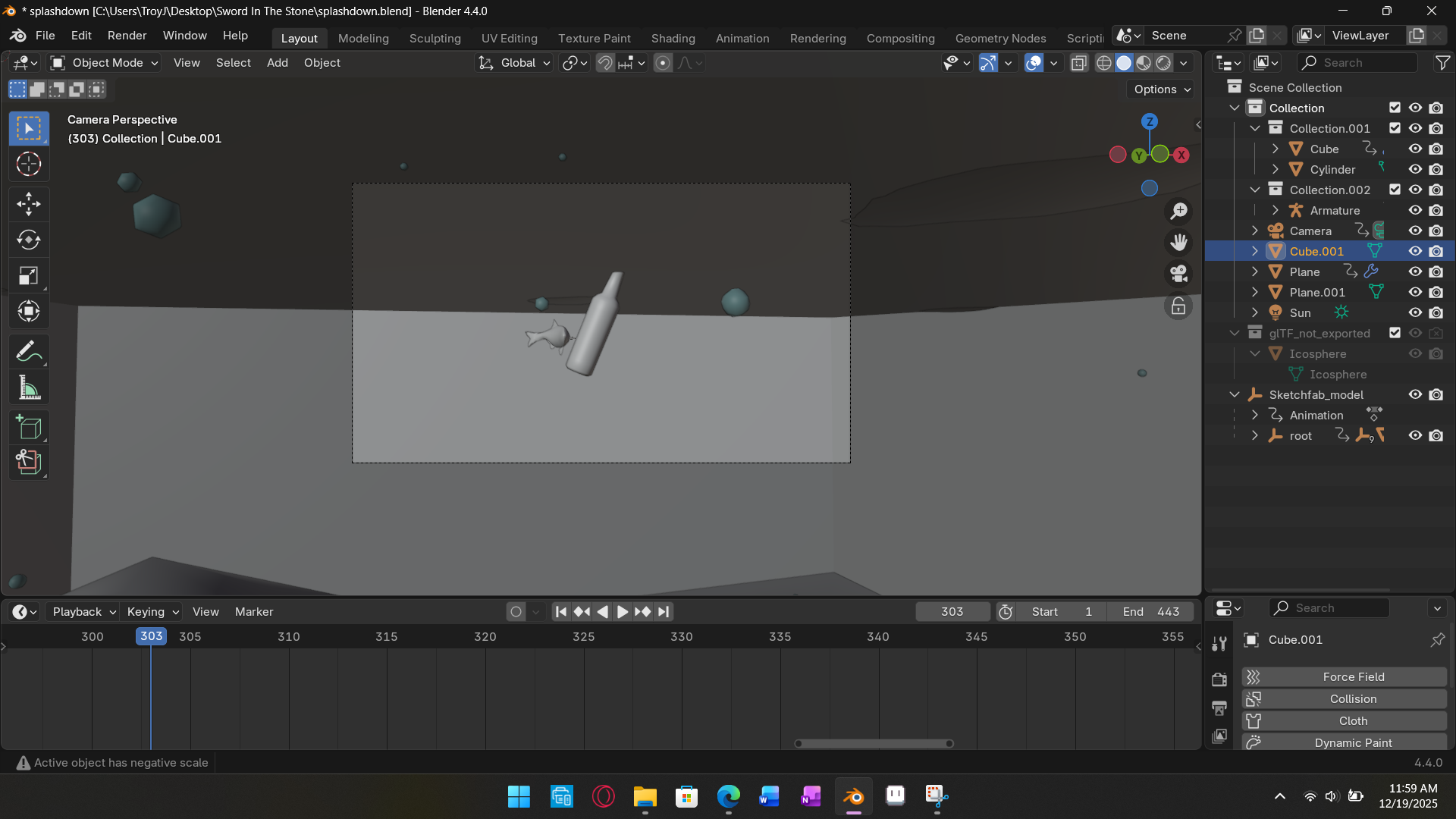Toggle snapping magnet icon

point(604,63)
